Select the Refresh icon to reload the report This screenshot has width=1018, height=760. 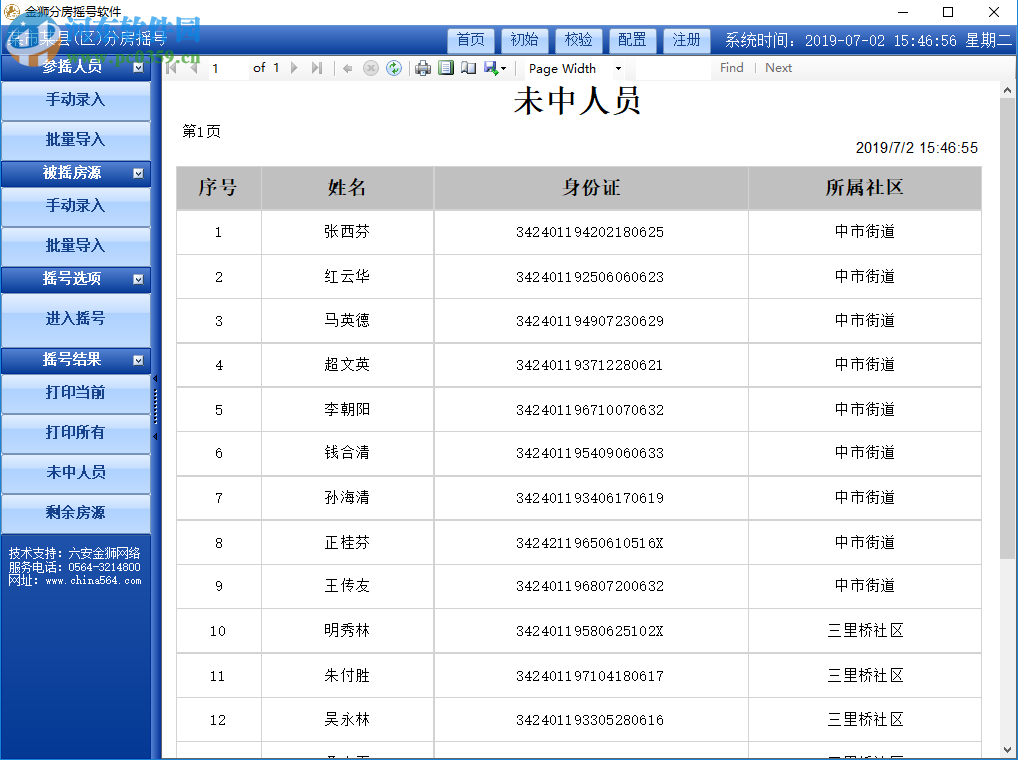point(393,68)
